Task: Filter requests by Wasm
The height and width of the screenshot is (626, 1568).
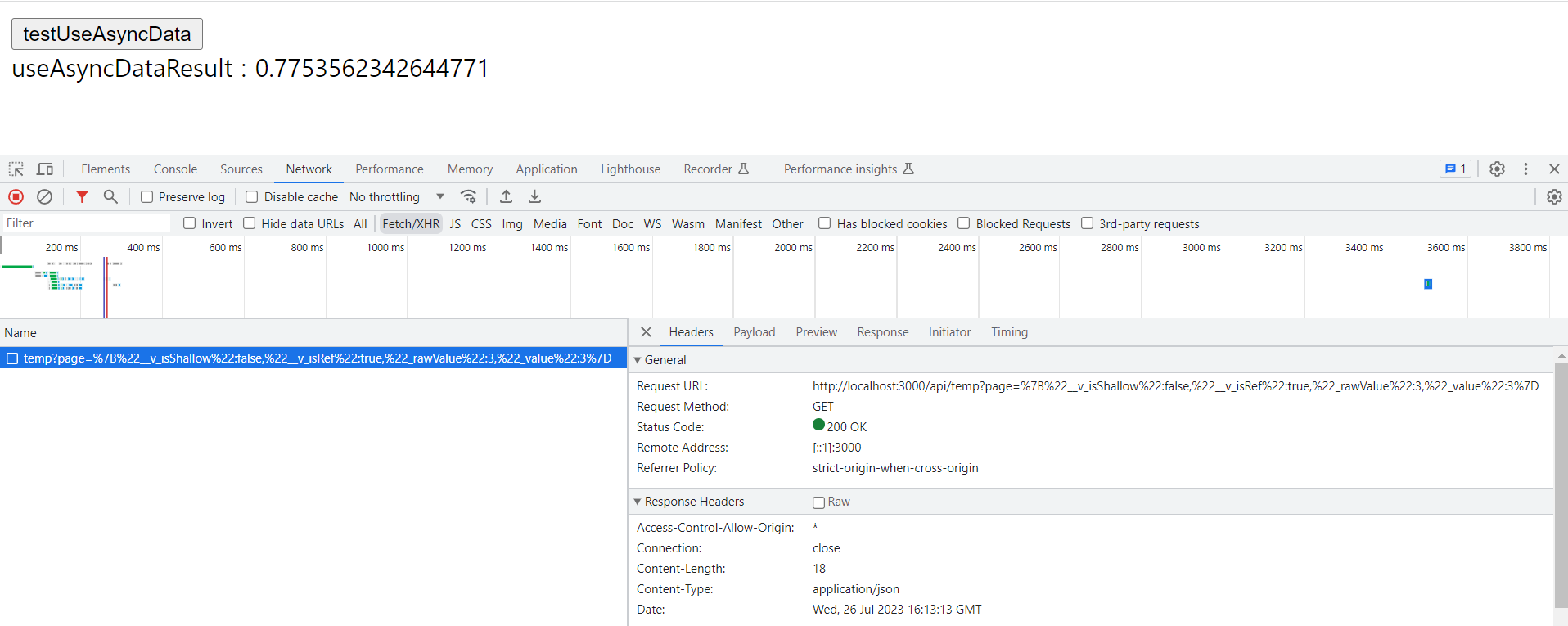Action: (688, 223)
